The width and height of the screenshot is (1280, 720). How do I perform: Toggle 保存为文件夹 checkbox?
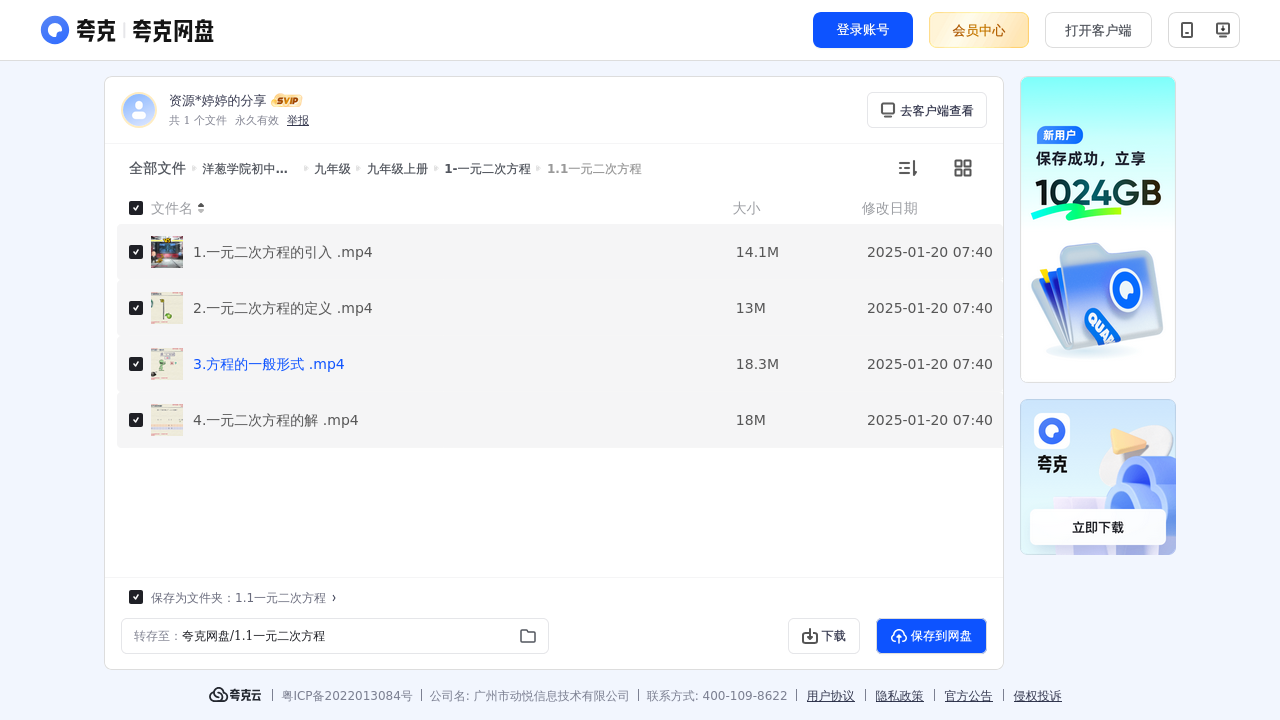136,597
